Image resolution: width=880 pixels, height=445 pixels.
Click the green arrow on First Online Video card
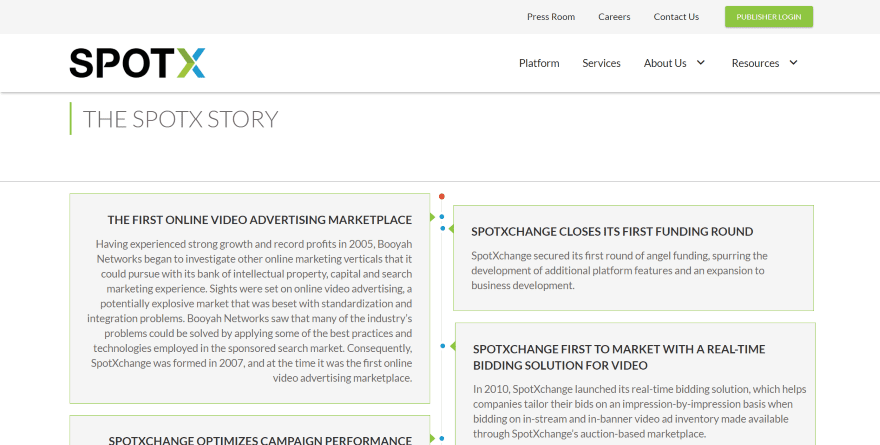(x=432, y=217)
